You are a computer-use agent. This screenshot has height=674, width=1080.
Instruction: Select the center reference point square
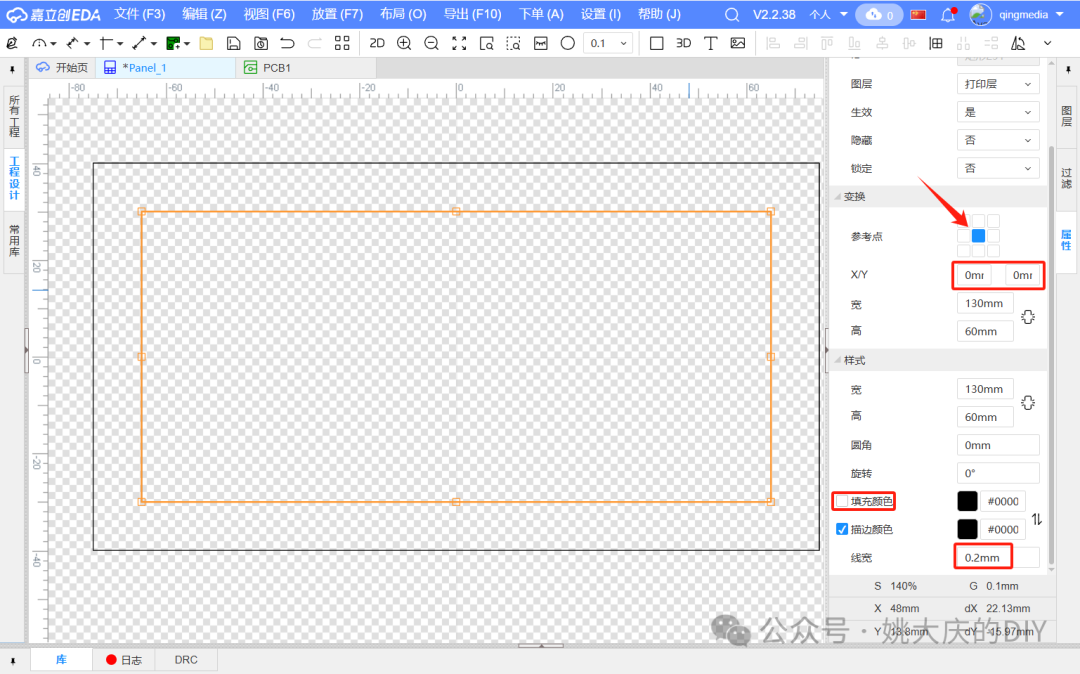pyautogui.click(x=978, y=236)
